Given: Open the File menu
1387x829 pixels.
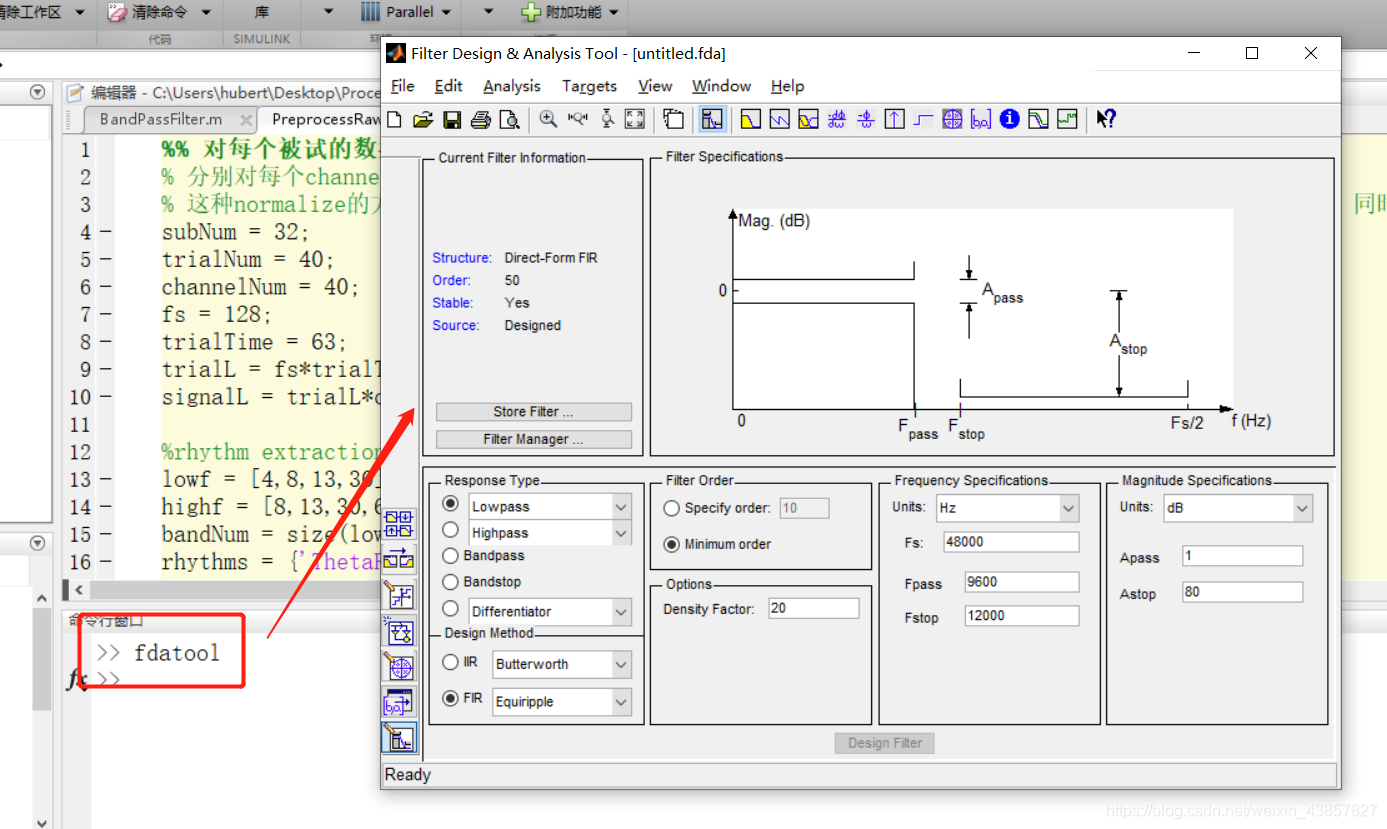Looking at the screenshot, I should click(x=402, y=86).
